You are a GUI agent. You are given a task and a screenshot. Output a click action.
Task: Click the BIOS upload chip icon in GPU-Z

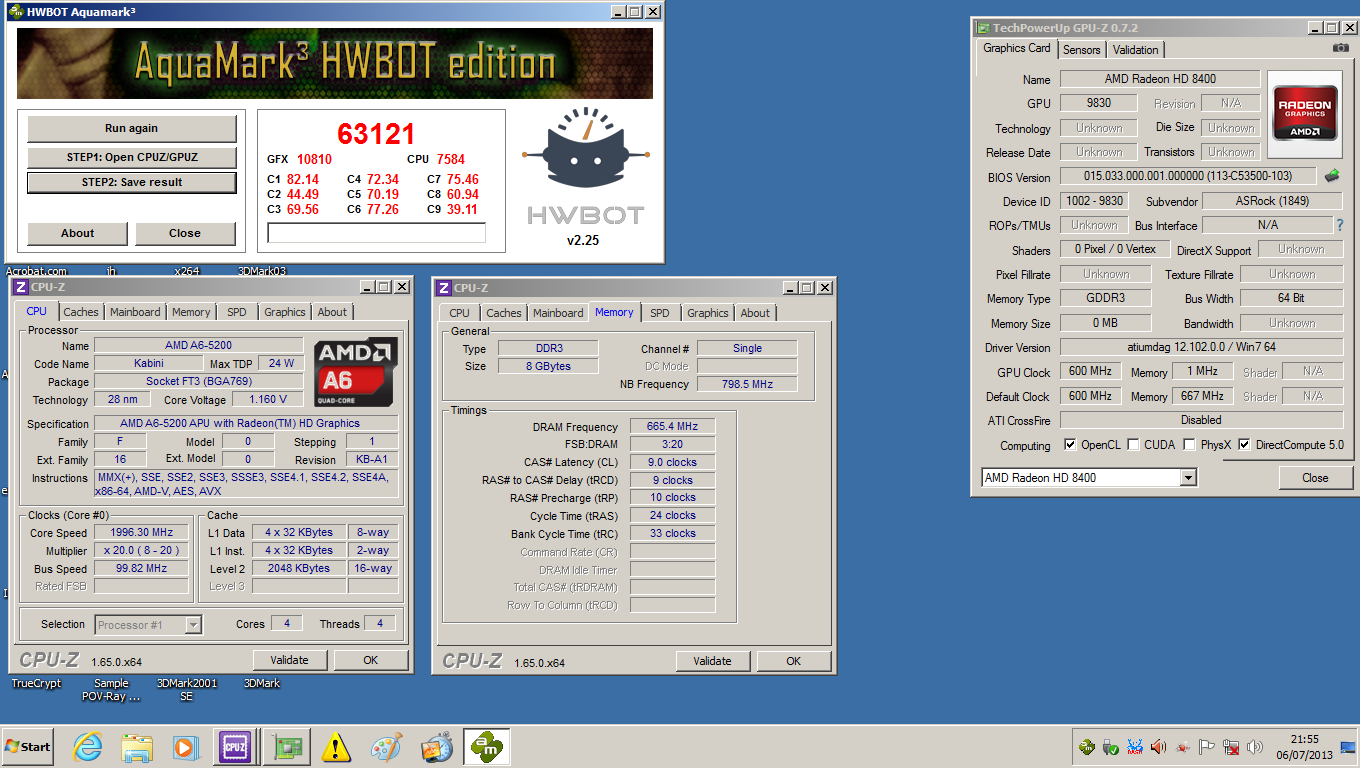pos(1332,176)
